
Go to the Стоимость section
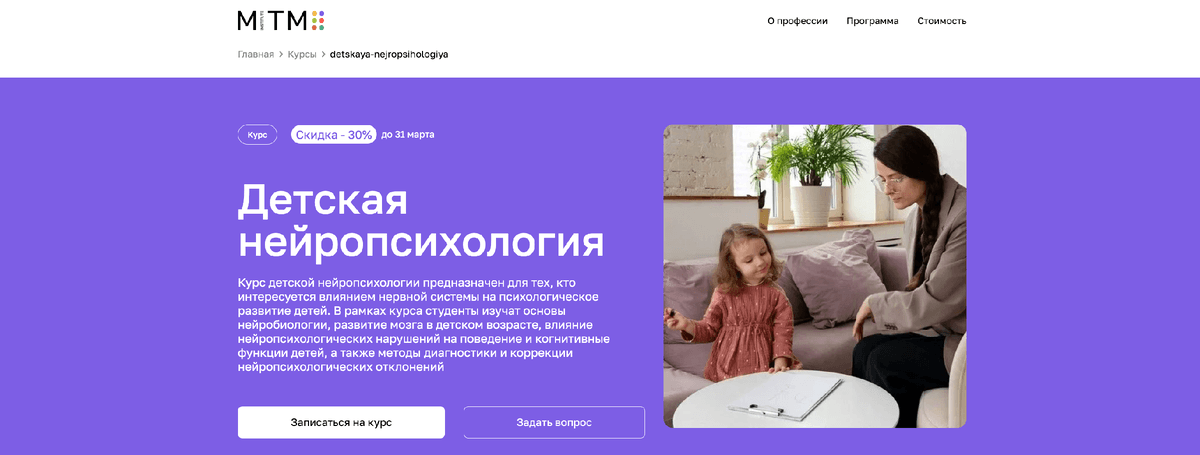pyautogui.click(x=942, y=21)
